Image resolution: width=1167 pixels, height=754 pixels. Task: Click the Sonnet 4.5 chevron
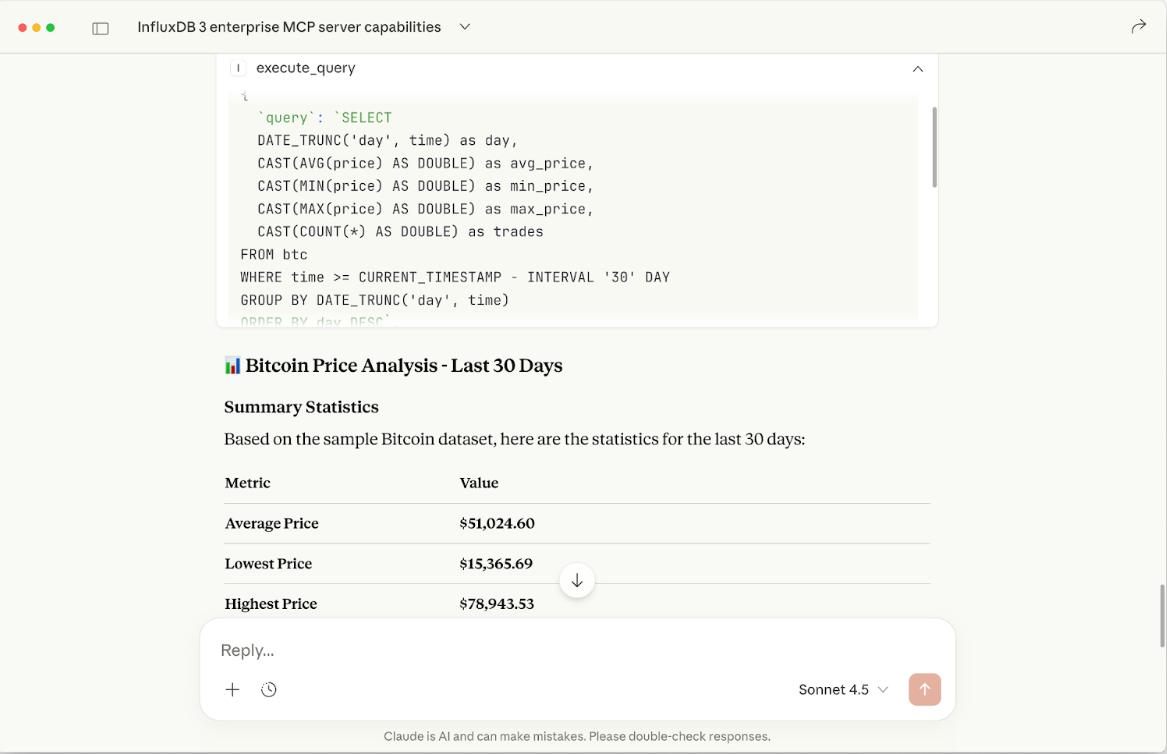pyautogui.click(x=884, y=689)
